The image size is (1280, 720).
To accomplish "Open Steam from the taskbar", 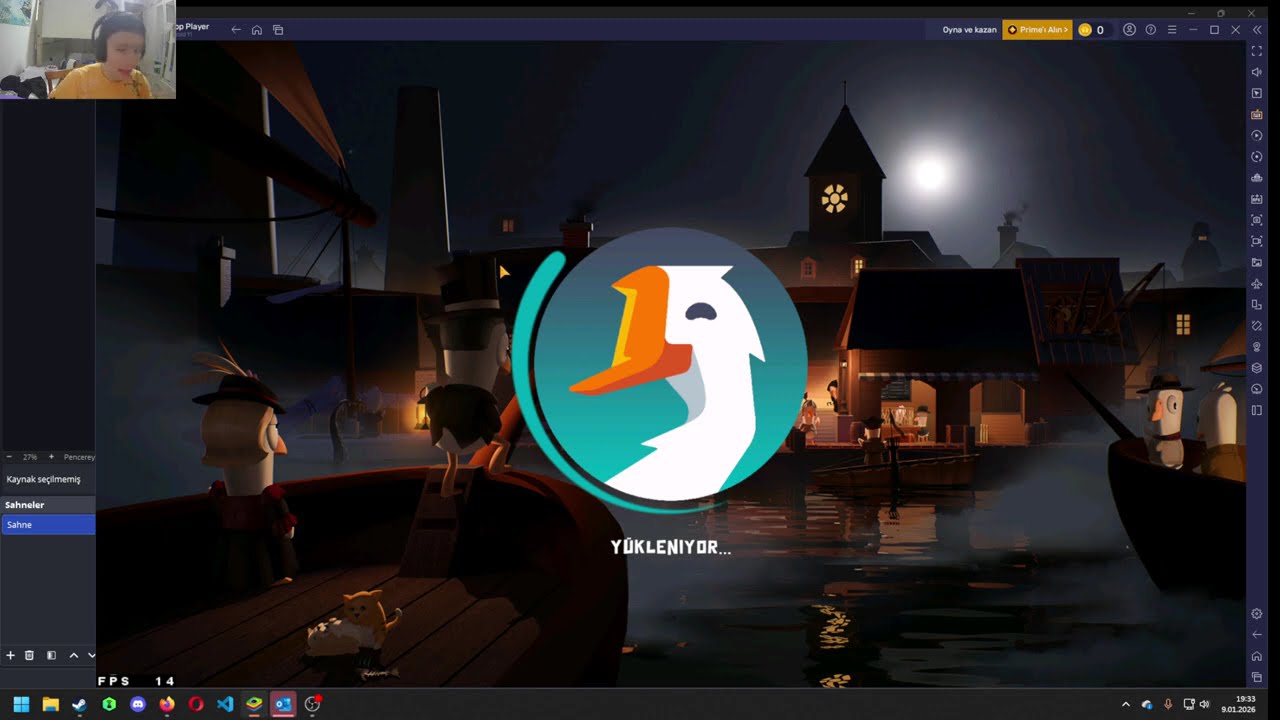I will 79,704.
